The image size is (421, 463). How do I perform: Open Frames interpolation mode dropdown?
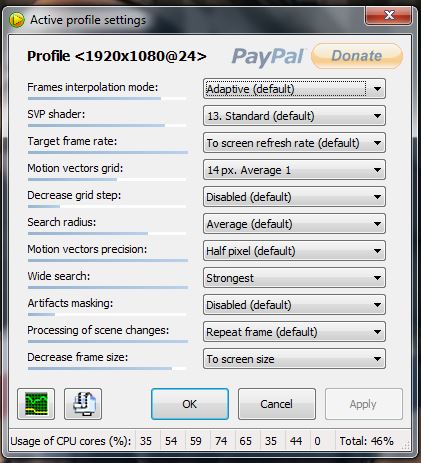tap(294, 89)
